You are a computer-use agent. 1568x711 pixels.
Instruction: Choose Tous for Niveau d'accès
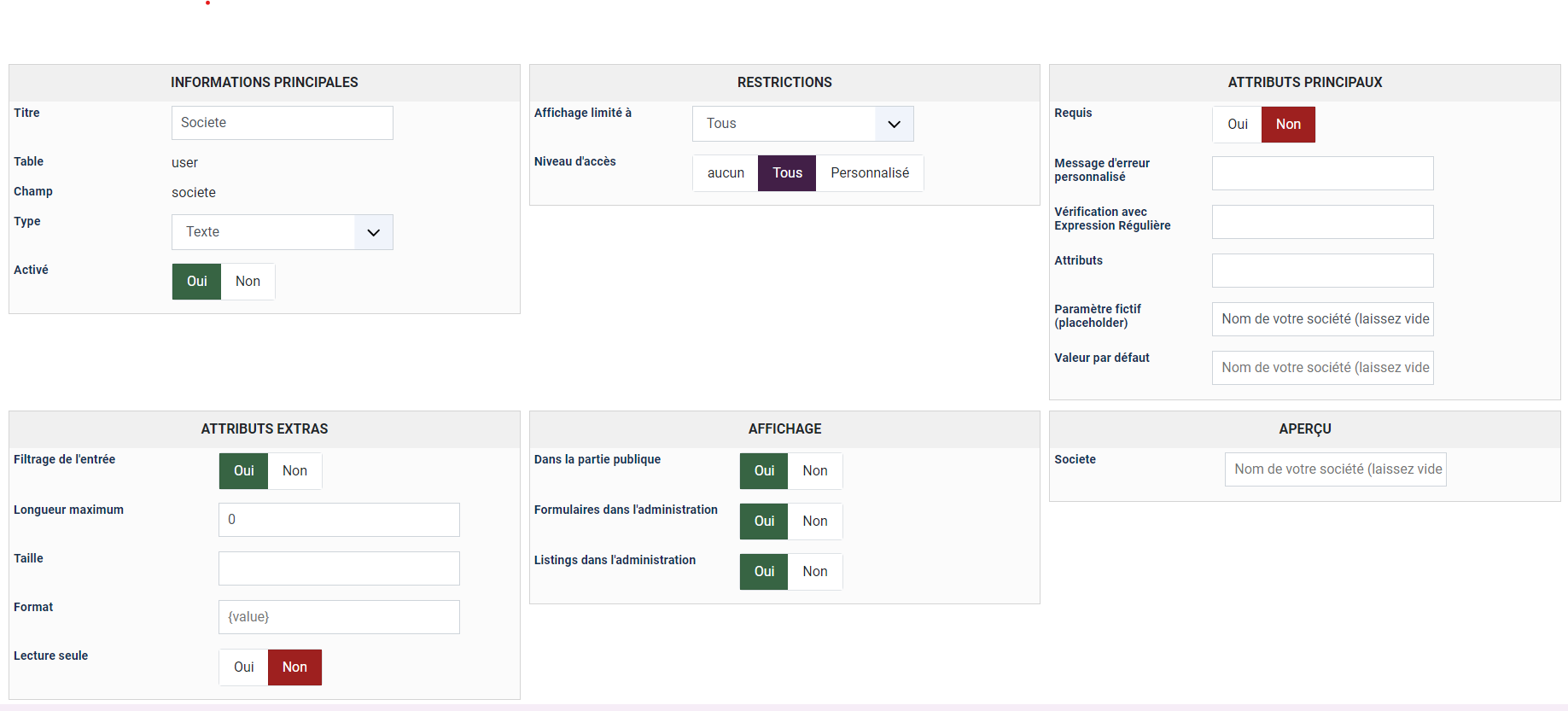click(x=787, y=173)
